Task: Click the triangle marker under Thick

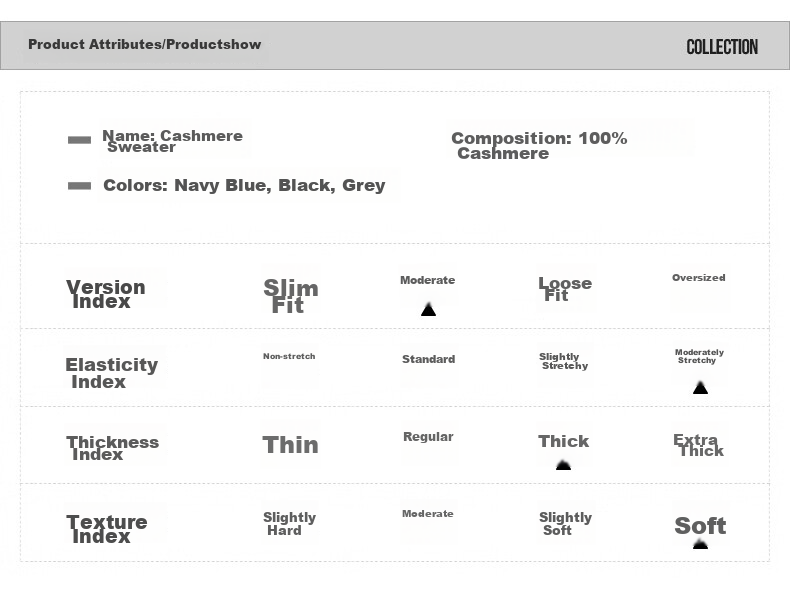Action: pyautogui.click(x=563, y=465)
